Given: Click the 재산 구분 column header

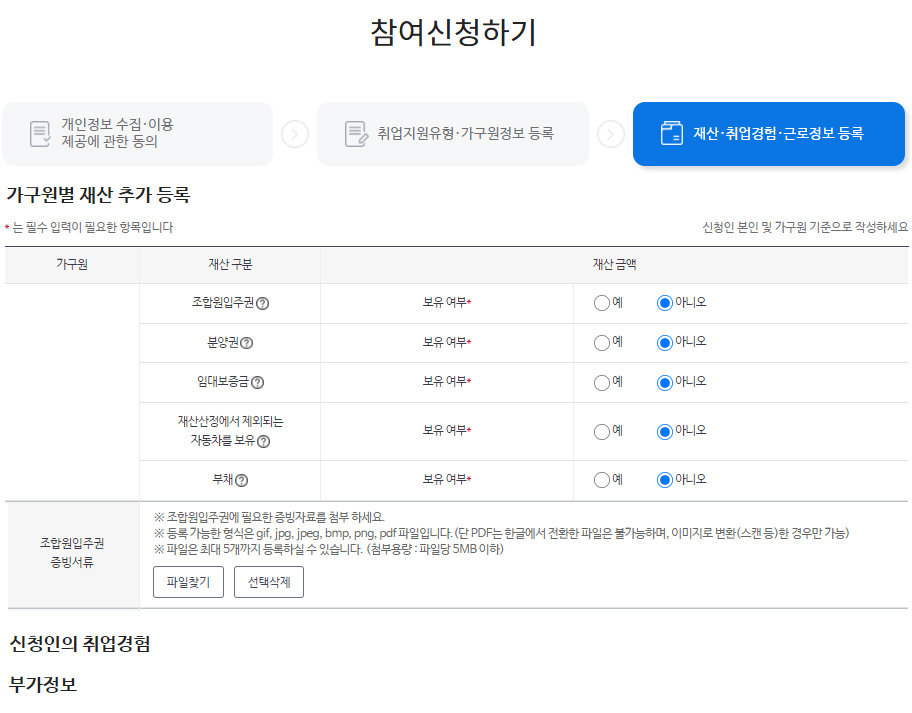Looking at the screenshot, I should [x=230, y=264].
